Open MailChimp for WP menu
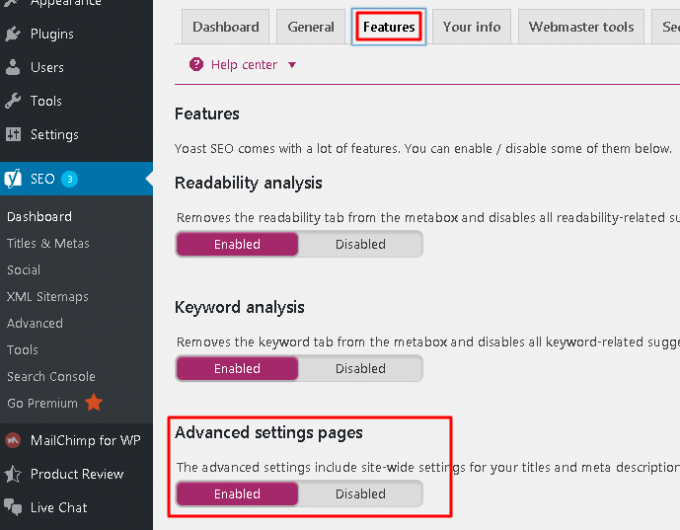This screenshot has height=530, width=680. tap(76, 440)
